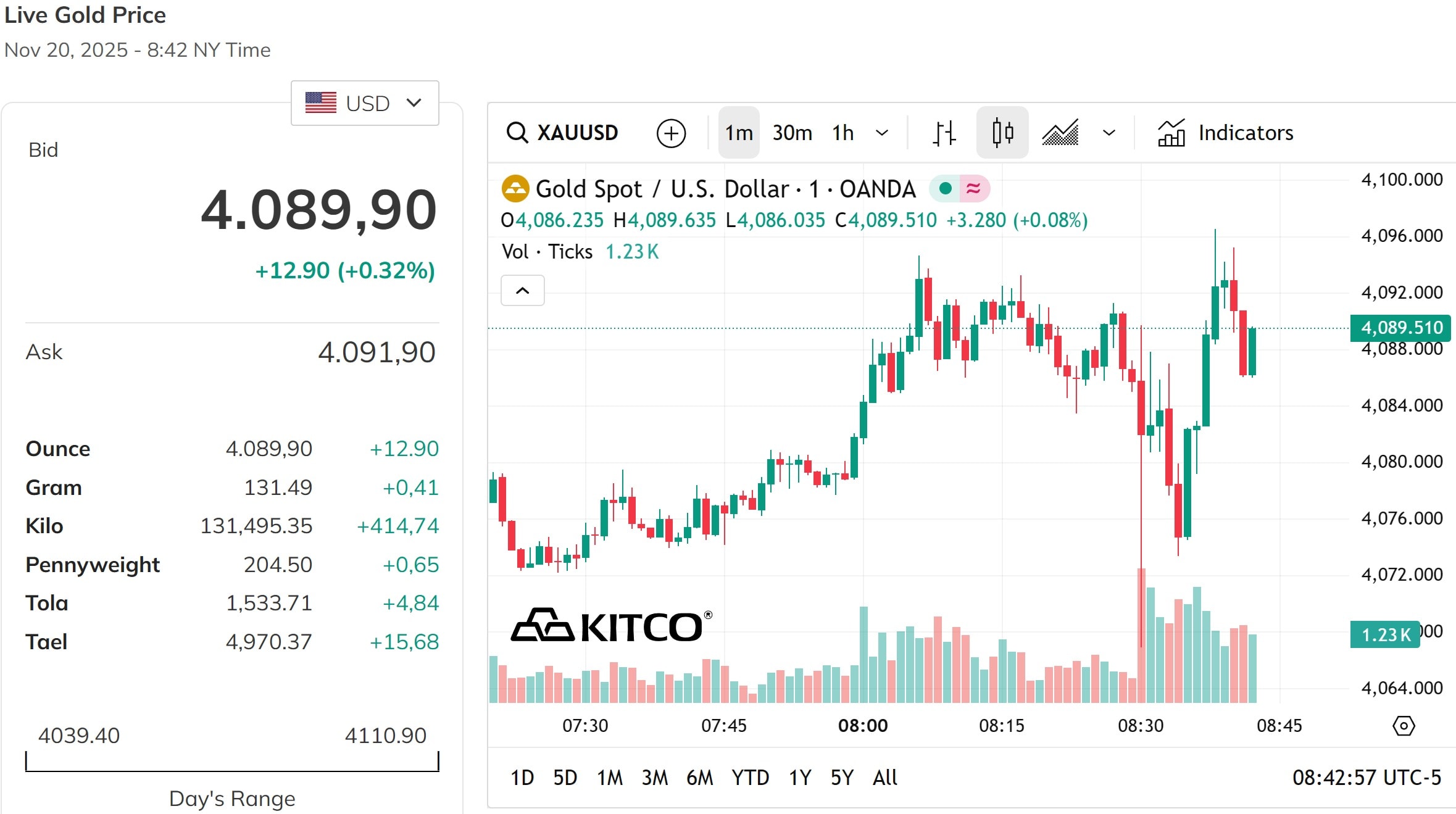1456x814 pixels.
Task: Open chart settings via the hexagon icon
Action: [1404, 726]
